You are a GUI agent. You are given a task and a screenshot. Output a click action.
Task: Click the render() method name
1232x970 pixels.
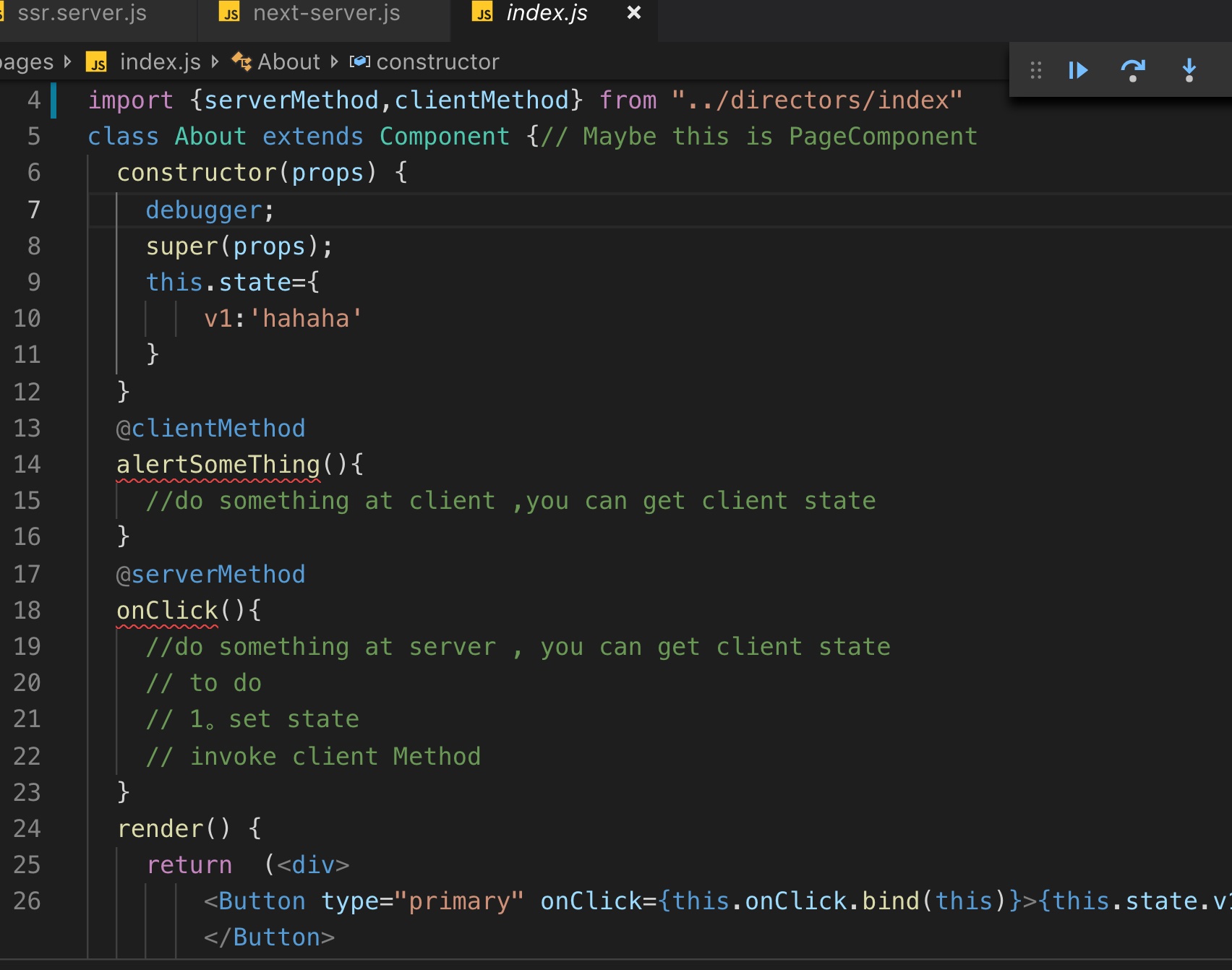point(160,829)
